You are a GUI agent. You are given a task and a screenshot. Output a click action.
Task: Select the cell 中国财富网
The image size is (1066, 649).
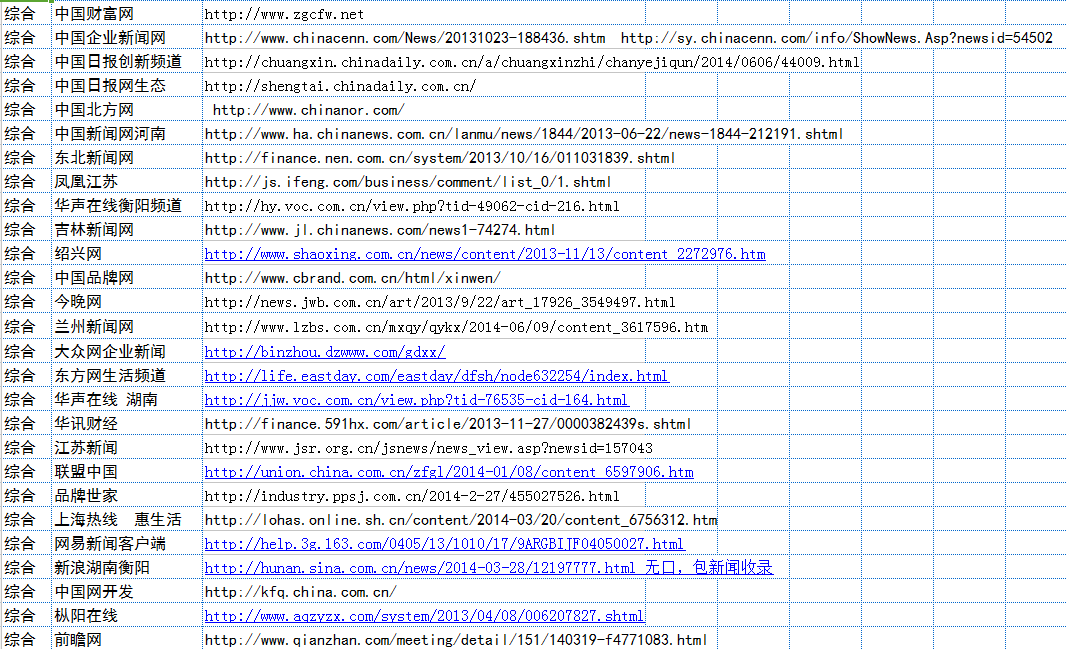click(x=126, y=14)
